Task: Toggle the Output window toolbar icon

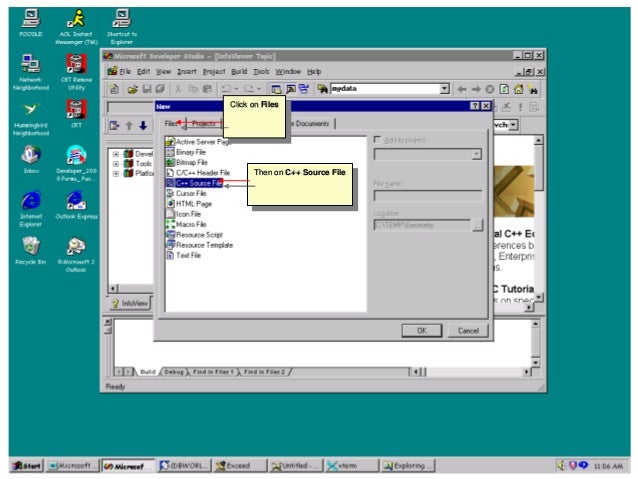Action: pyautogui.click(x=291, y=89)
